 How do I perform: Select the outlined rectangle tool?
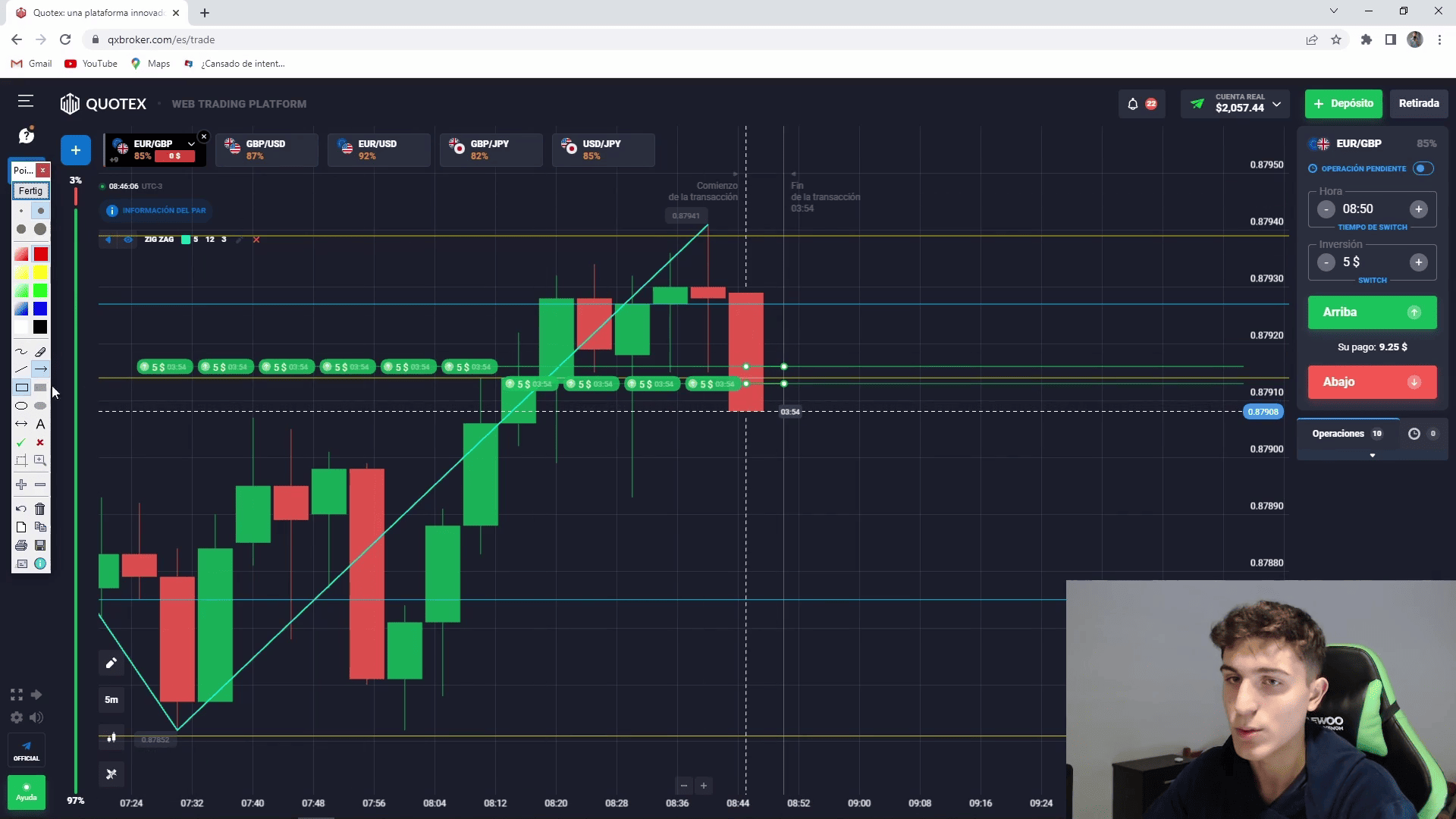click(21, 388)
